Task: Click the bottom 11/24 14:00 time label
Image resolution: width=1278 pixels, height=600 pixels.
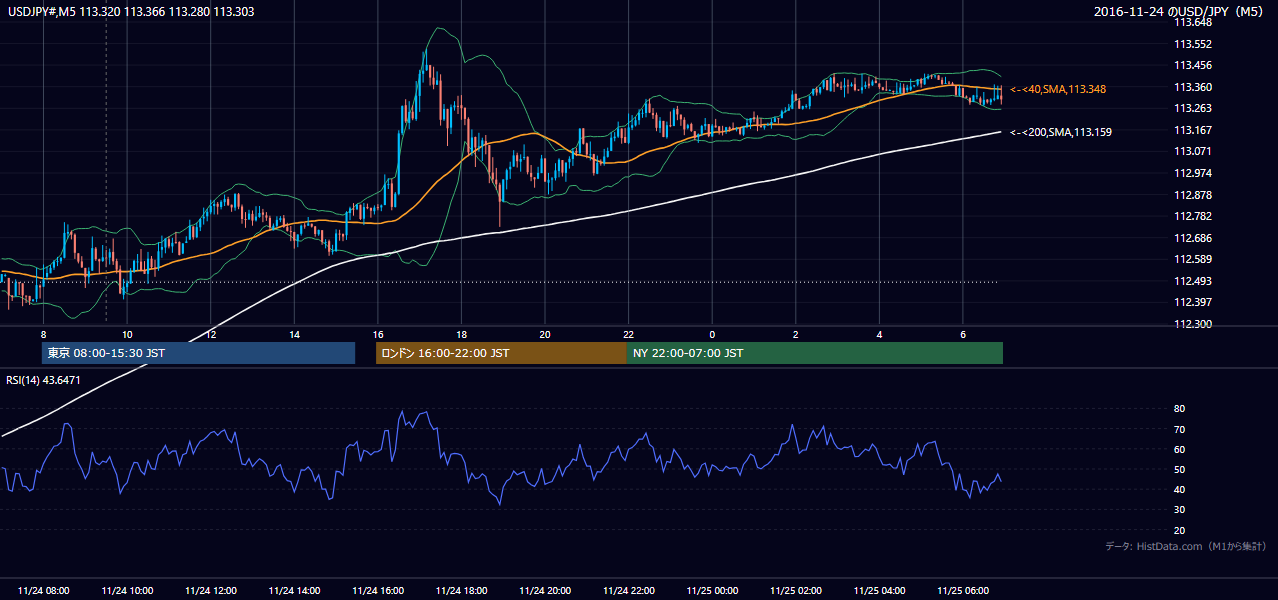Action: click(294, 591)
